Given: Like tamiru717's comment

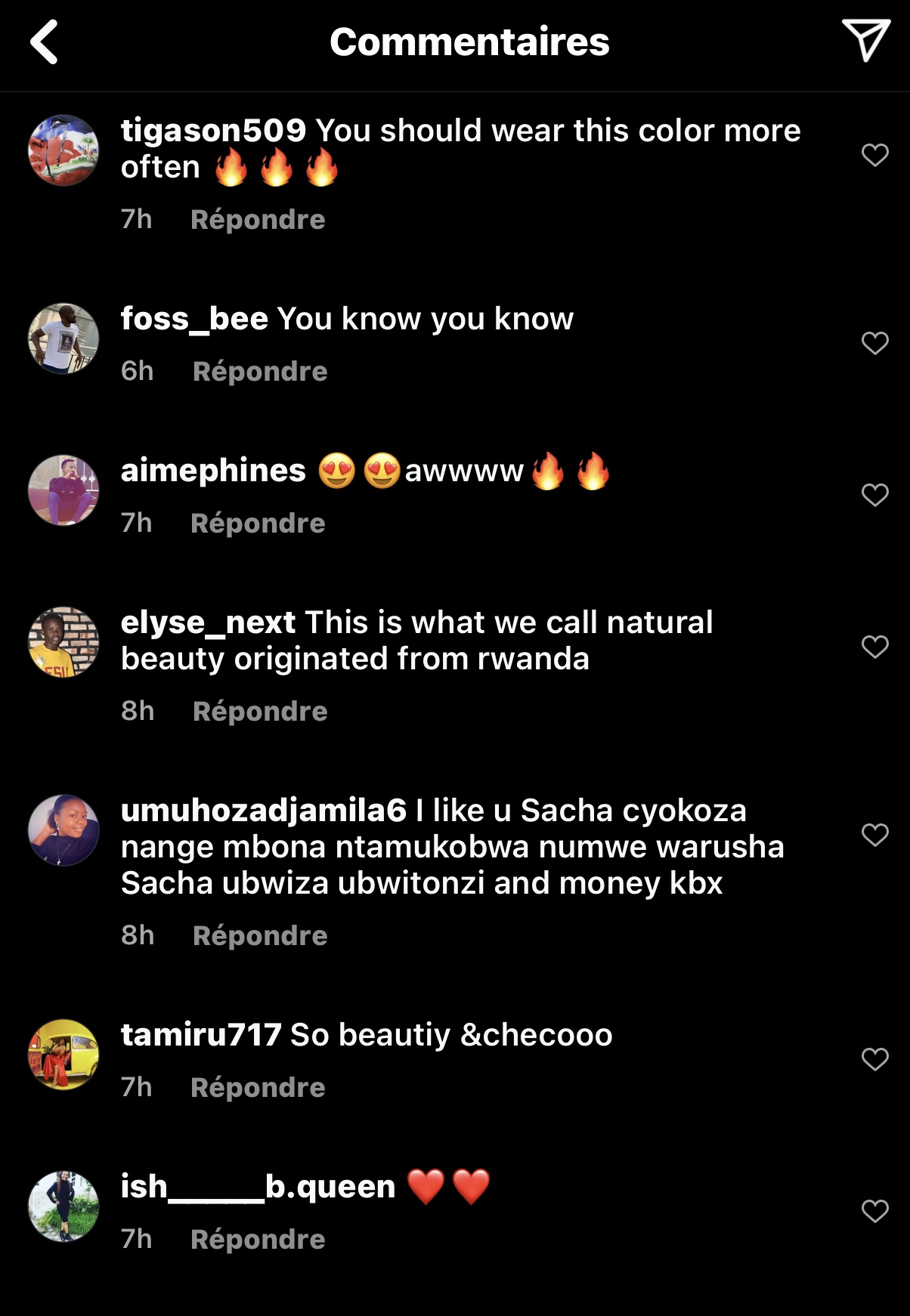Looking at the screenshot, I should click(874, 1059).
